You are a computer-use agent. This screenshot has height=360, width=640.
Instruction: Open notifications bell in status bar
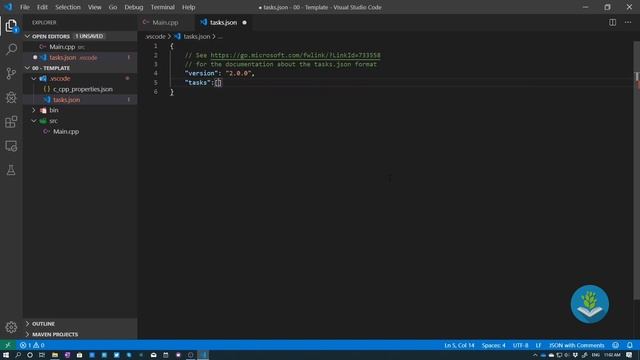630,345
